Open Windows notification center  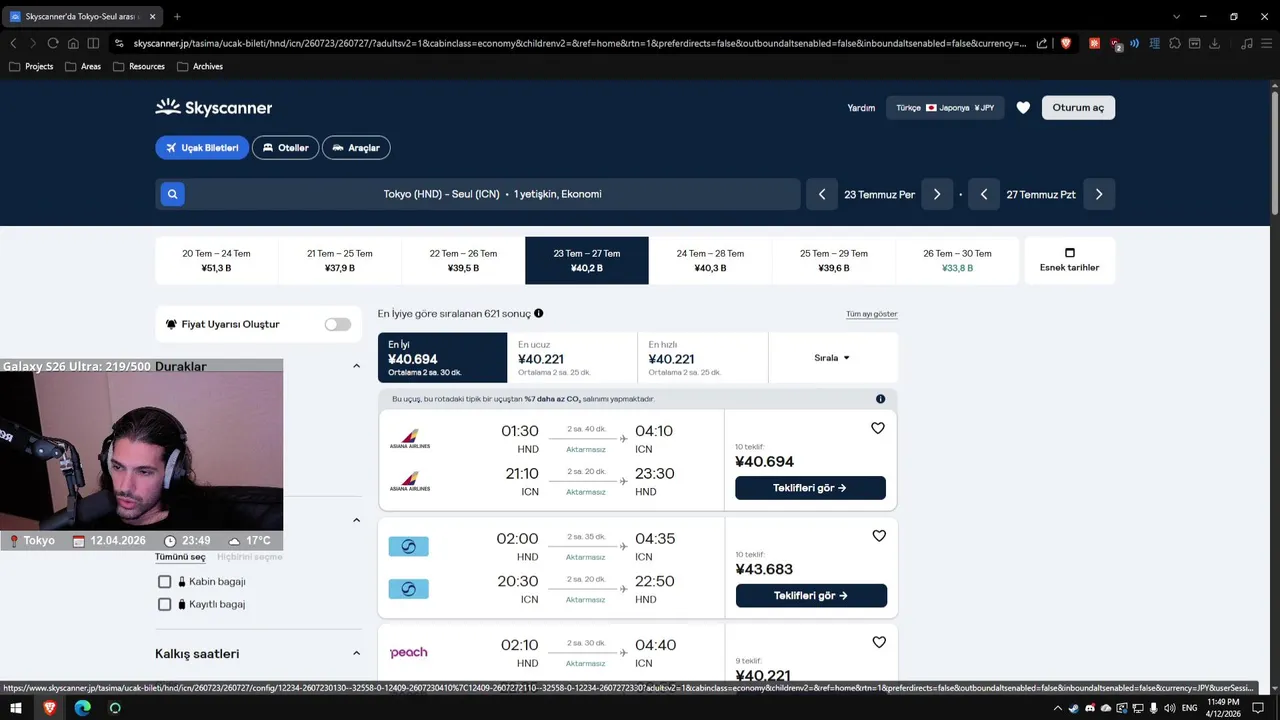[1259, 708]
